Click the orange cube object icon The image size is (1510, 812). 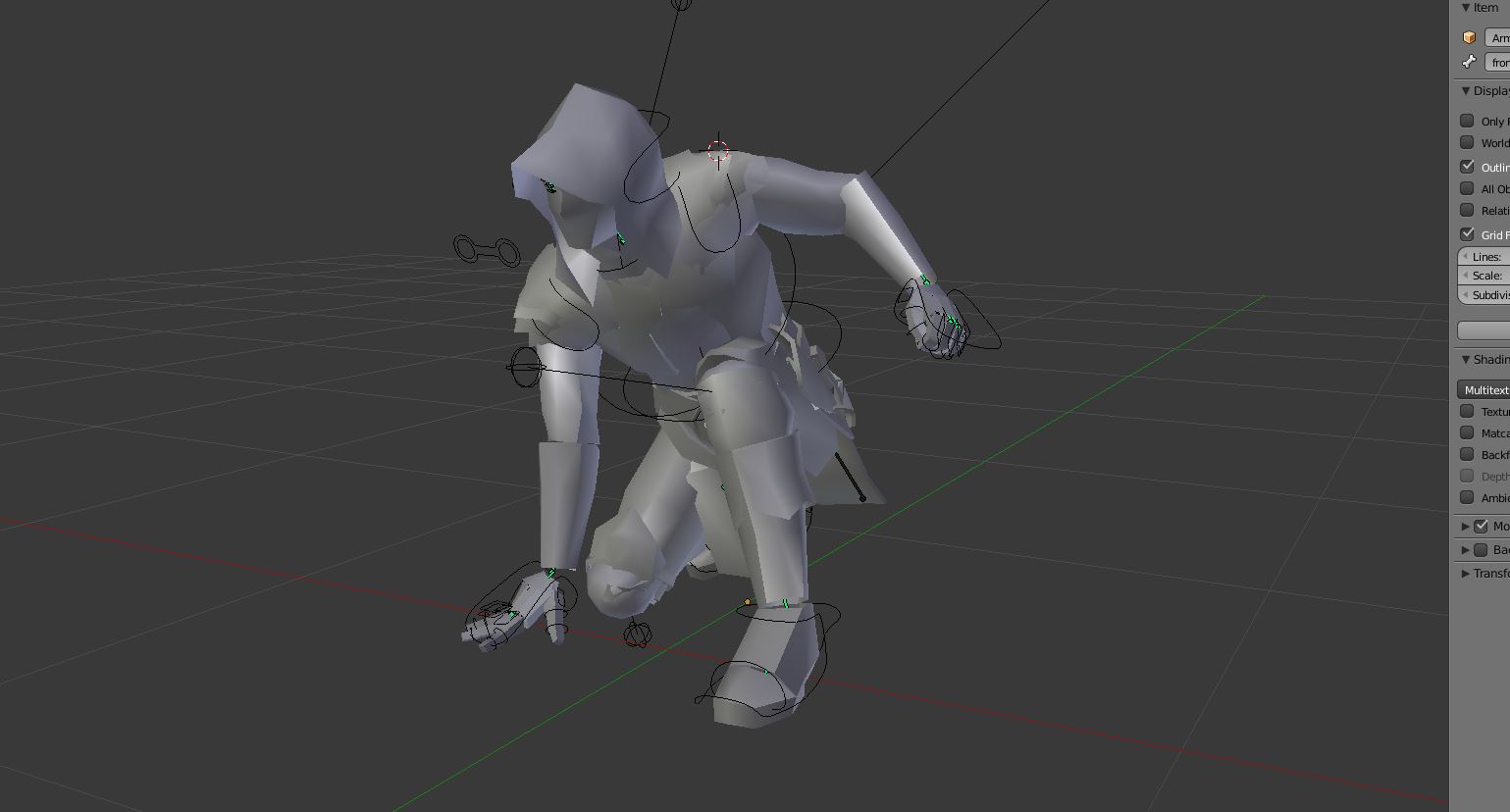1469,37
